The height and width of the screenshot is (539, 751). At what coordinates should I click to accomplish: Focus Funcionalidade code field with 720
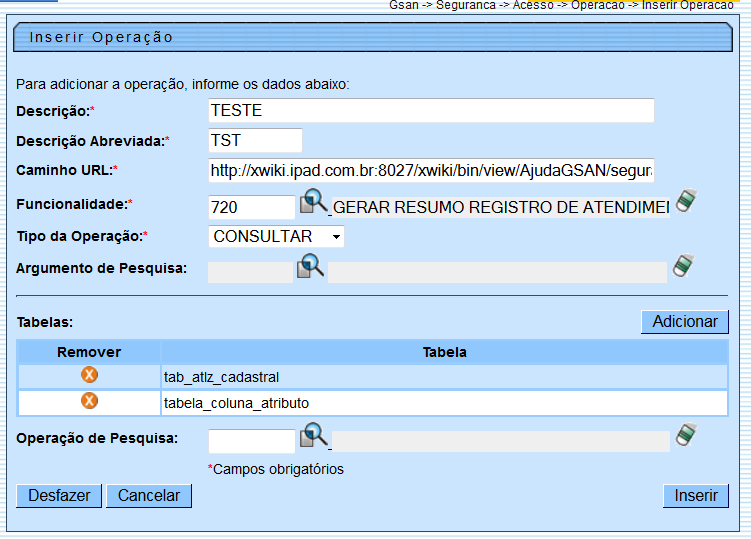[x=251, y=207]
